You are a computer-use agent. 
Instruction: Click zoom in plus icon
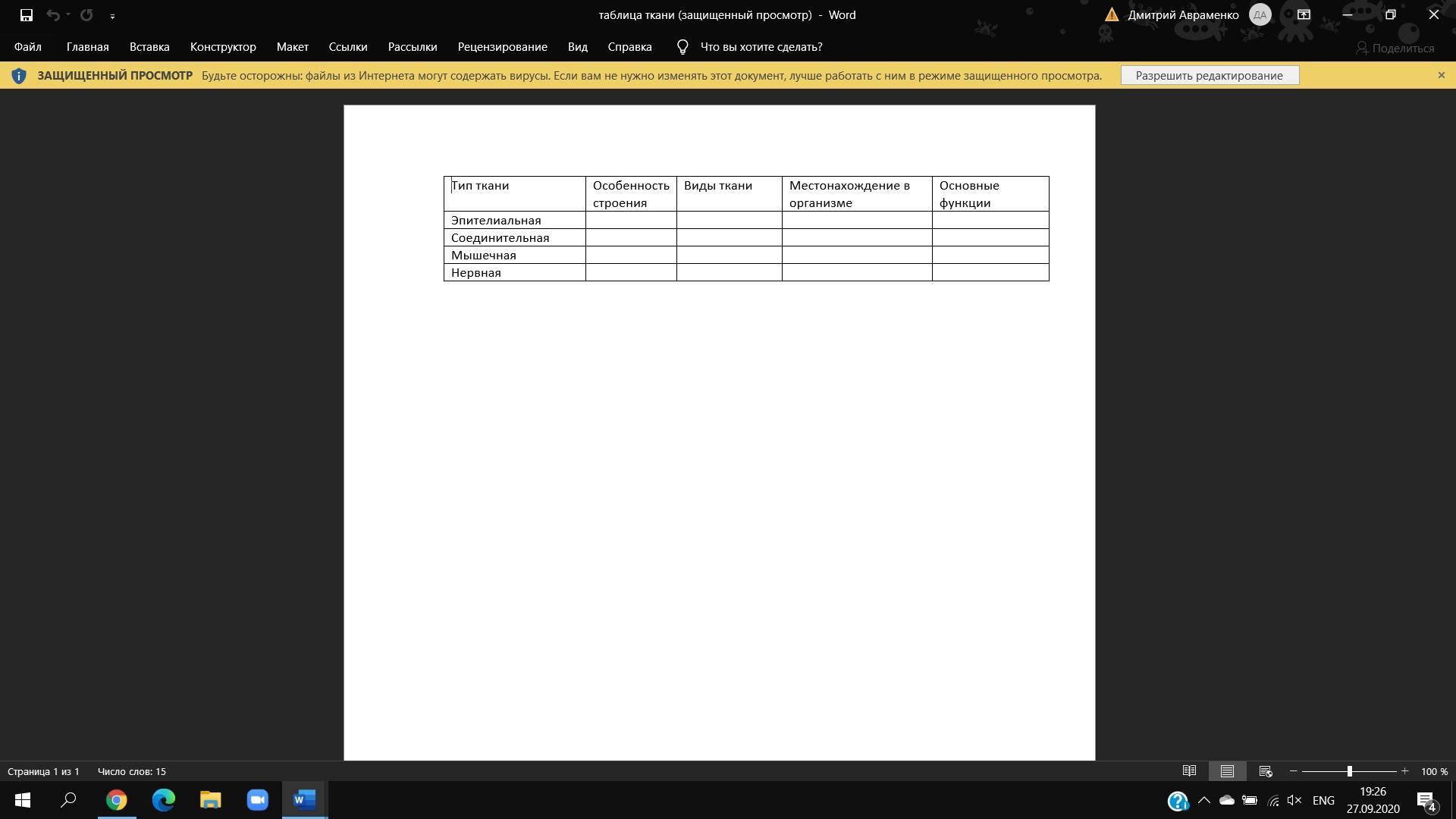(1404, 771)
